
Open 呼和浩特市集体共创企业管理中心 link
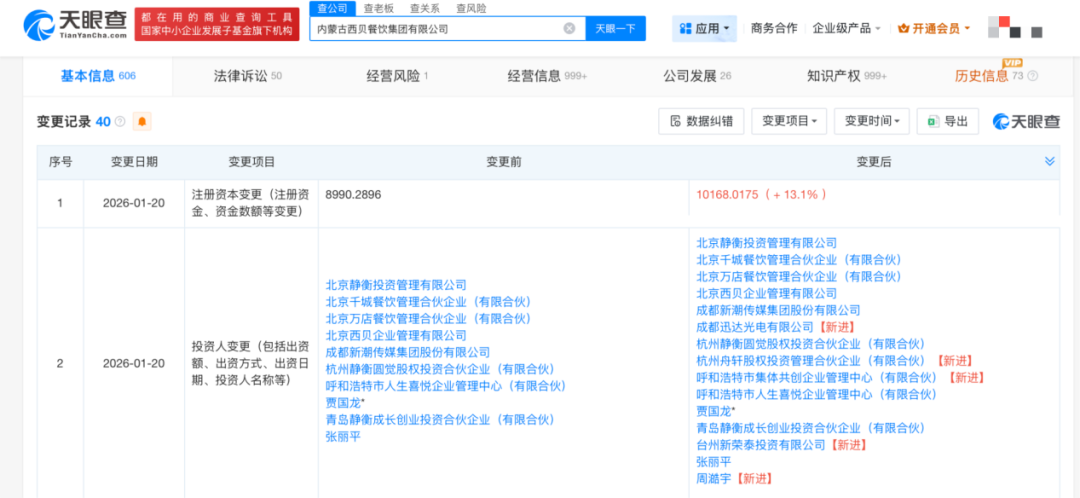(816, 377)
